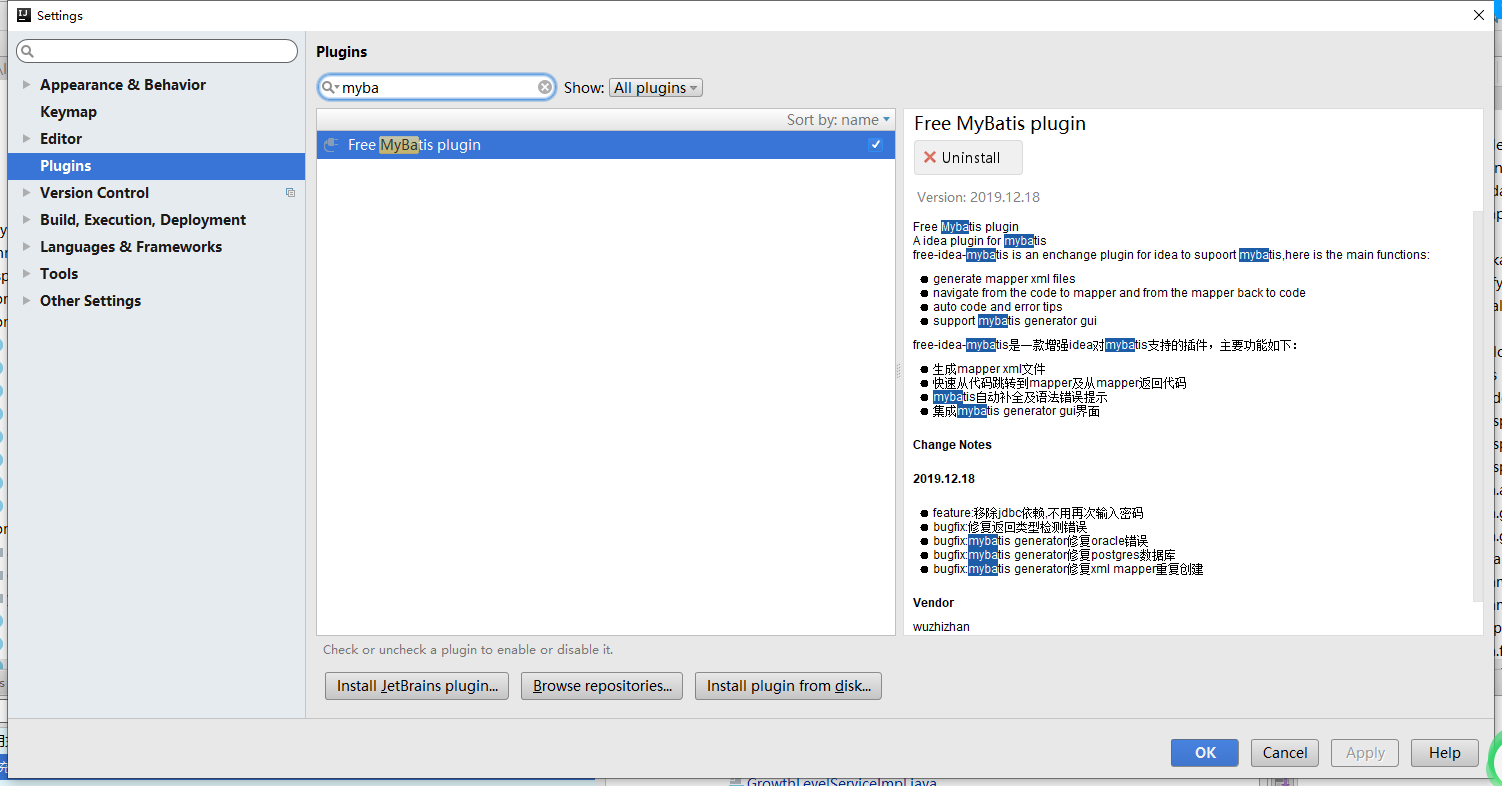Image resolution: width=1502 pixels, height=786 pixels.
Task: Open search history via magnifier icon
Action: pos(330,87)
